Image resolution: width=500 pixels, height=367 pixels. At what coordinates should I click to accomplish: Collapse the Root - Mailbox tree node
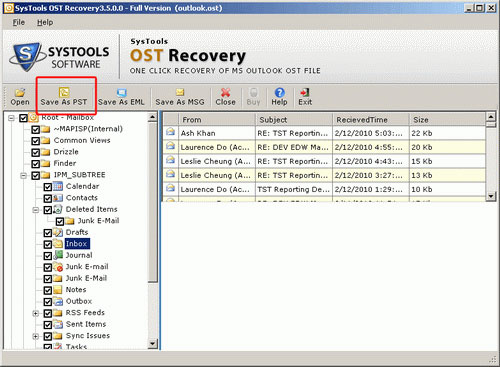coord(11,118)
